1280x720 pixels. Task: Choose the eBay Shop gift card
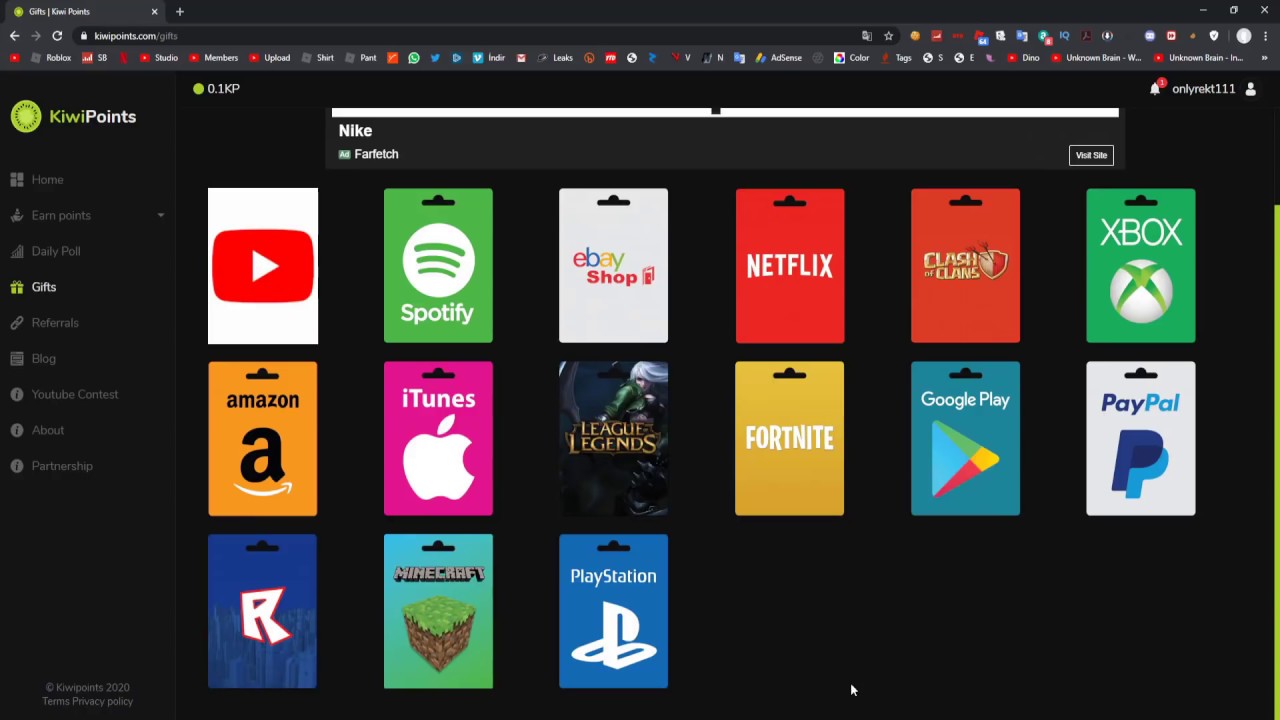pyautogui.click(x=613, y=266)
